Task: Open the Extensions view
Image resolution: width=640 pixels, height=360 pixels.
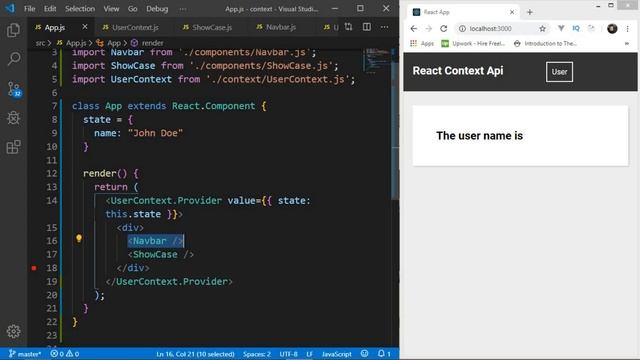Action: (13, 147)
